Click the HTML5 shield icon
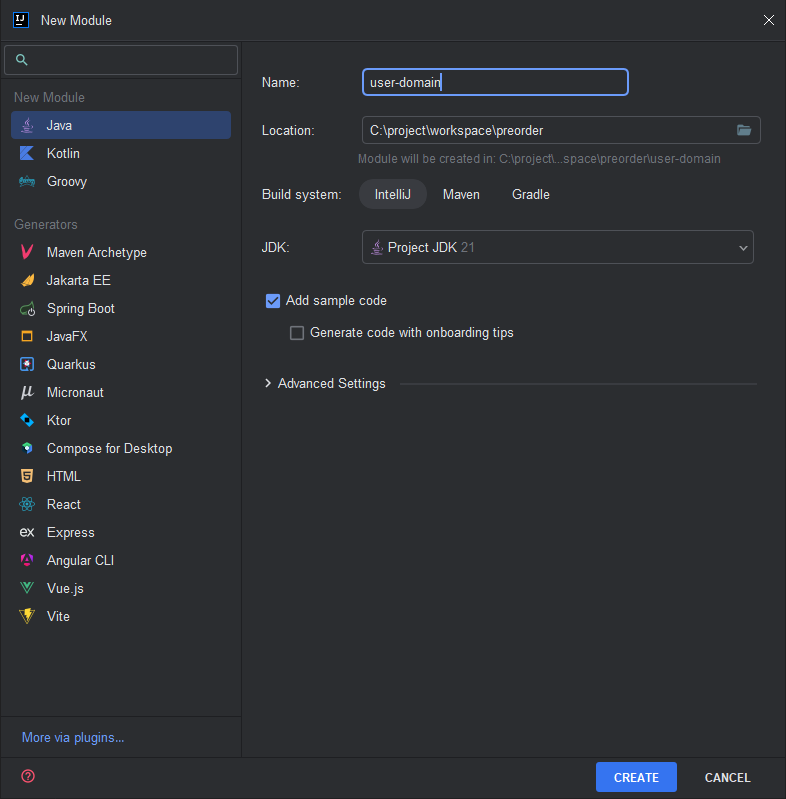This screenshot has width=786, height=799. [27, 476]
